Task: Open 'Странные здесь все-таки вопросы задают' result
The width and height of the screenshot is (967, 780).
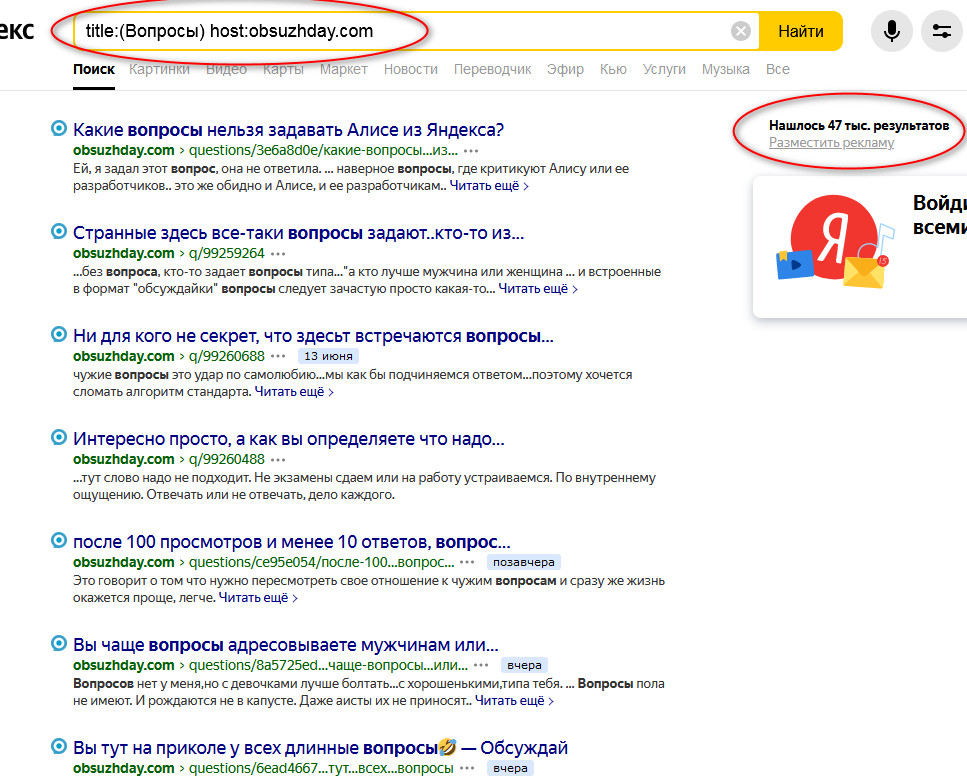Action: 298,232
